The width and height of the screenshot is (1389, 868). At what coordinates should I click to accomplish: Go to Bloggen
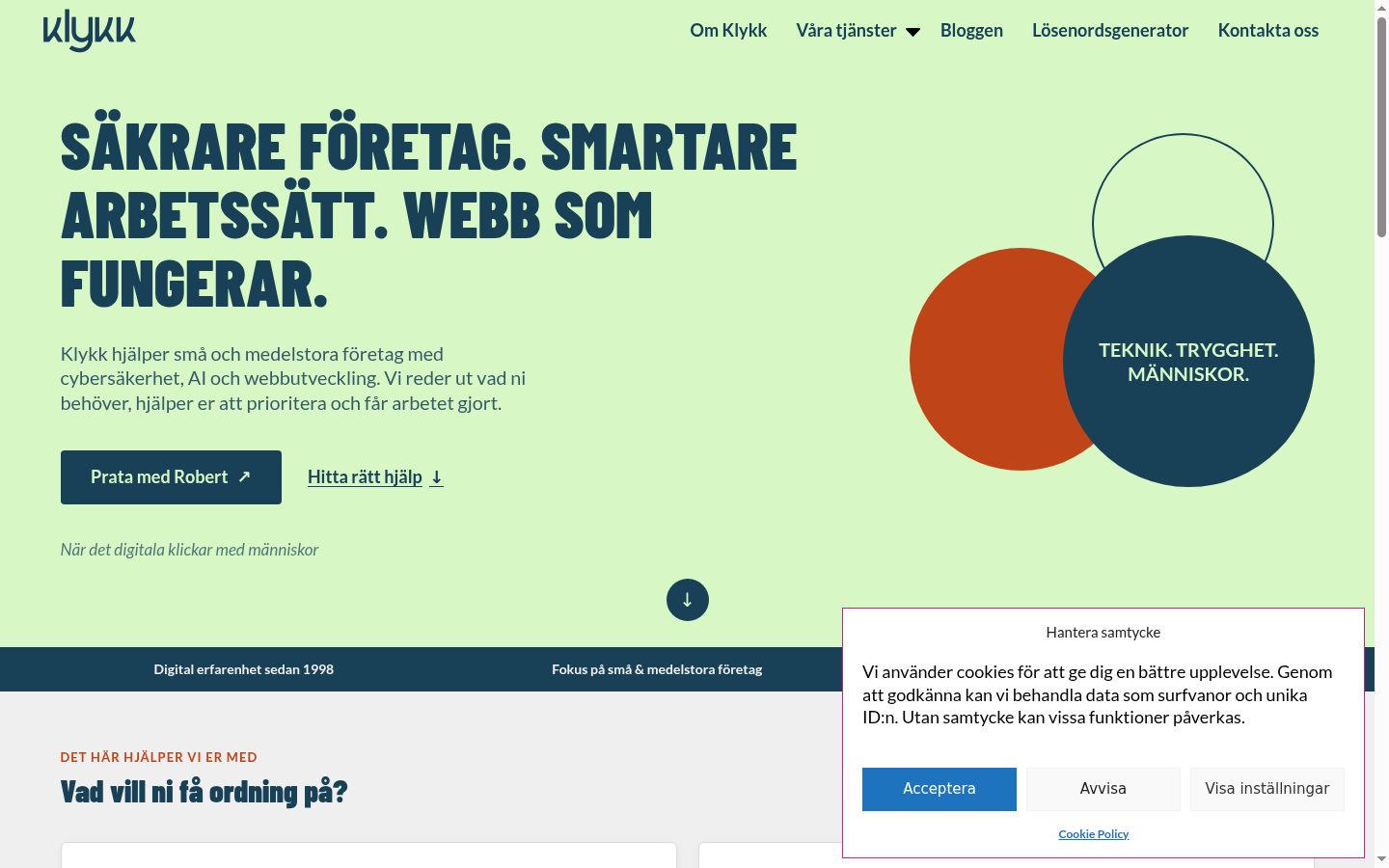tap(971, 30)
